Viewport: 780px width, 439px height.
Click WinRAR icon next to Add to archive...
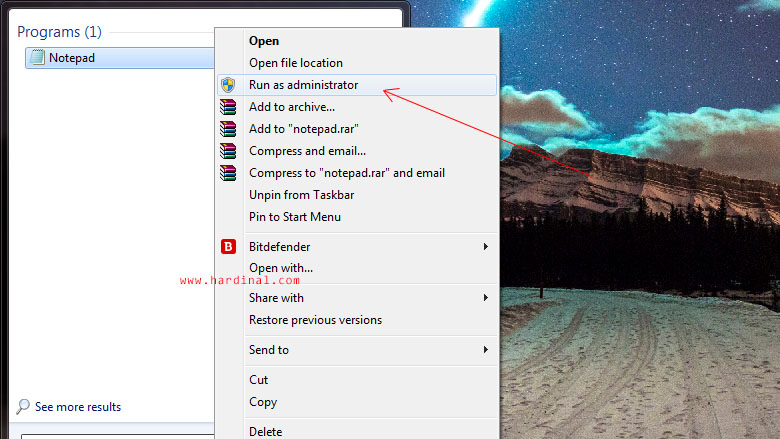point(228,107)
